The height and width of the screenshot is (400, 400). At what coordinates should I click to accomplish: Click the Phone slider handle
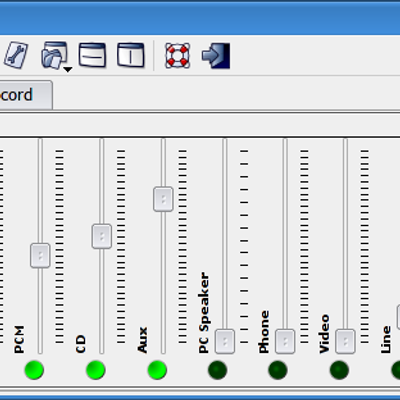click(x=285, y=341)
